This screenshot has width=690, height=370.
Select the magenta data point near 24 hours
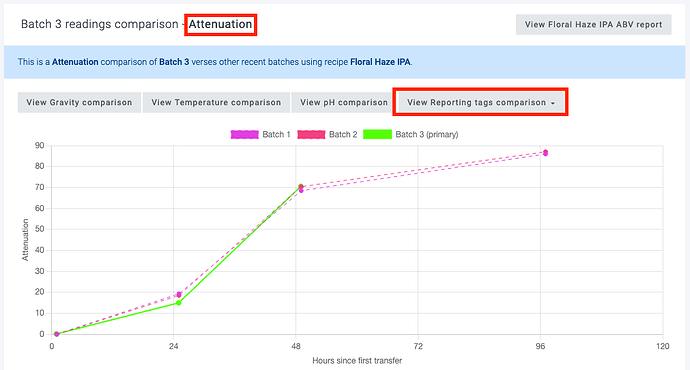[x=179, y=295]
